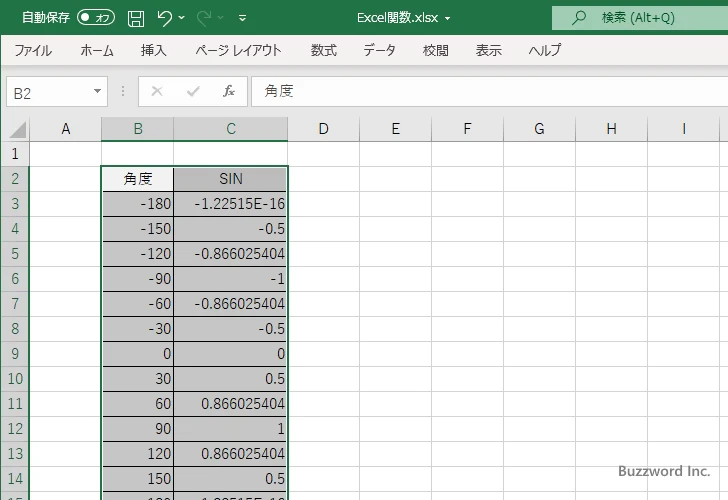Click the Select All corner triangle
The height and width of the screenshot is (500, 728).
pos(18,130)
